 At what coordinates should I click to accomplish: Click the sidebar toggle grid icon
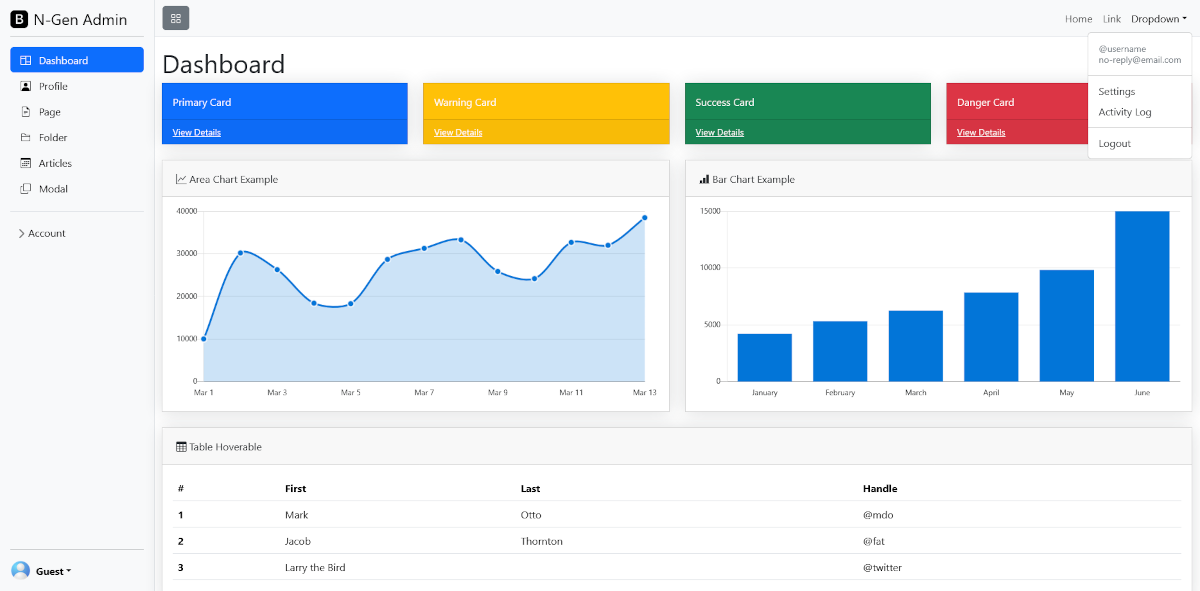[x=175, y=18]
